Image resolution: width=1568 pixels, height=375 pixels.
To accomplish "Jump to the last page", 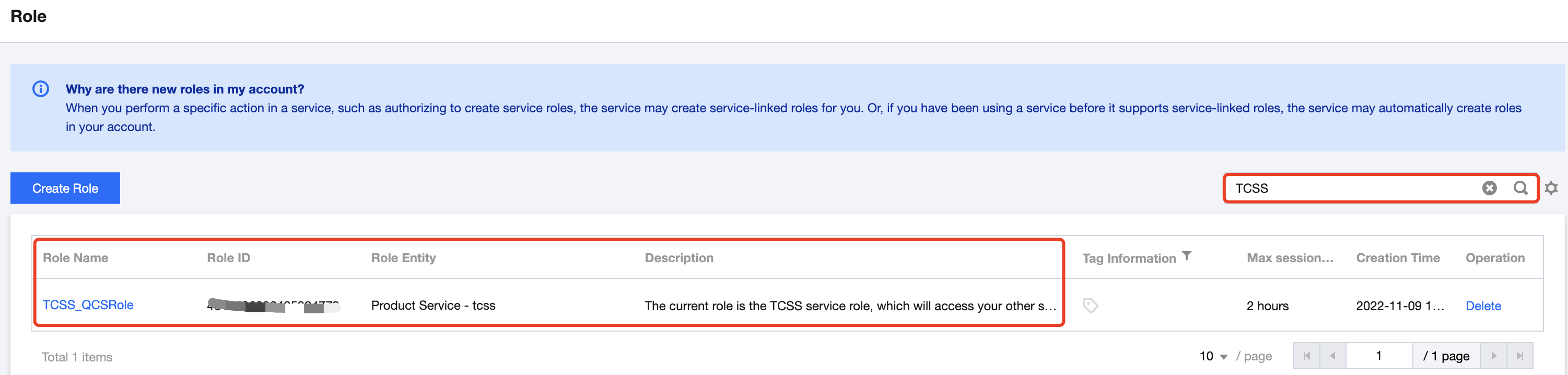I will [x=1519, y=356].
